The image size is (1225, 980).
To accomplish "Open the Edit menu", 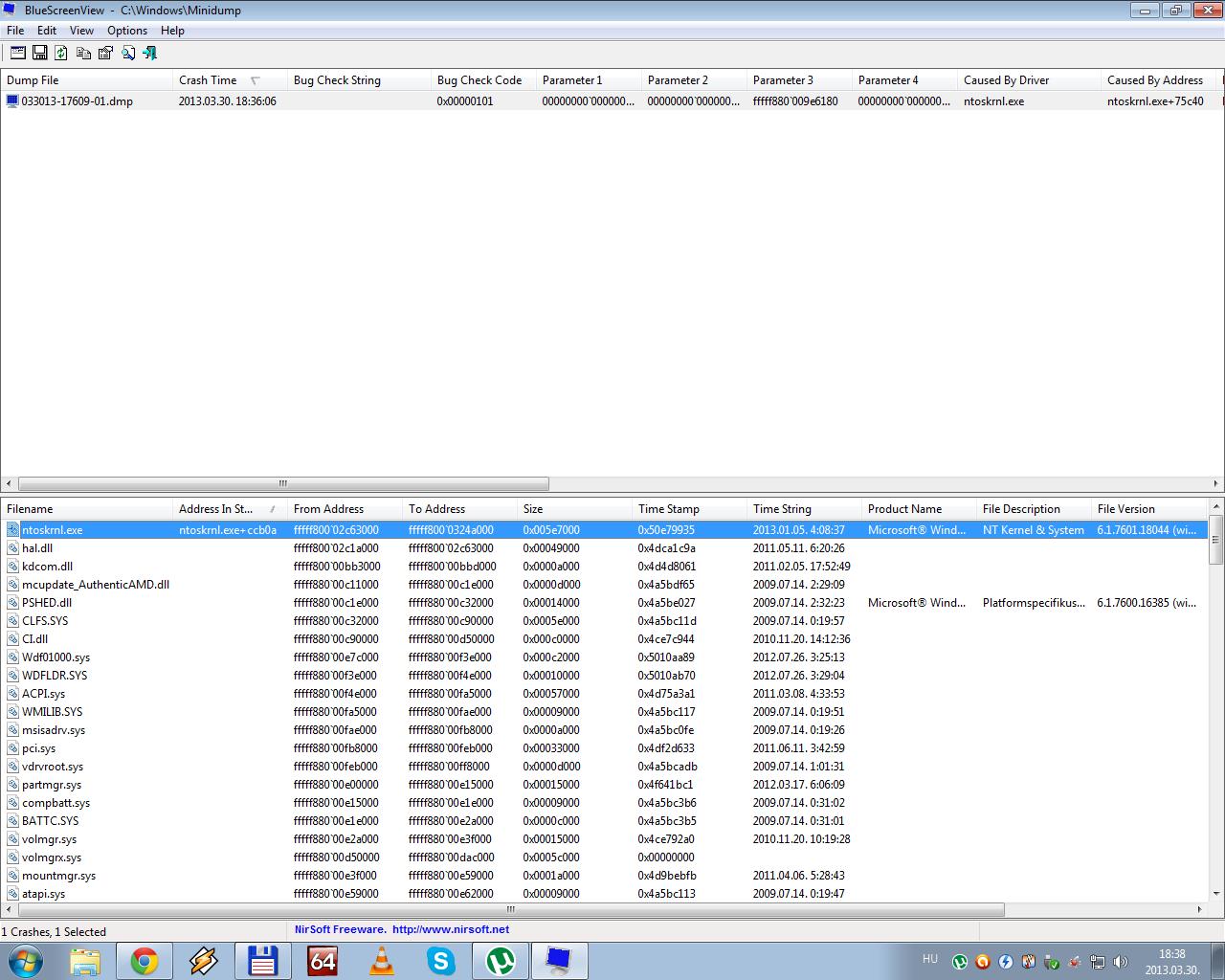I will coord(47,31).
